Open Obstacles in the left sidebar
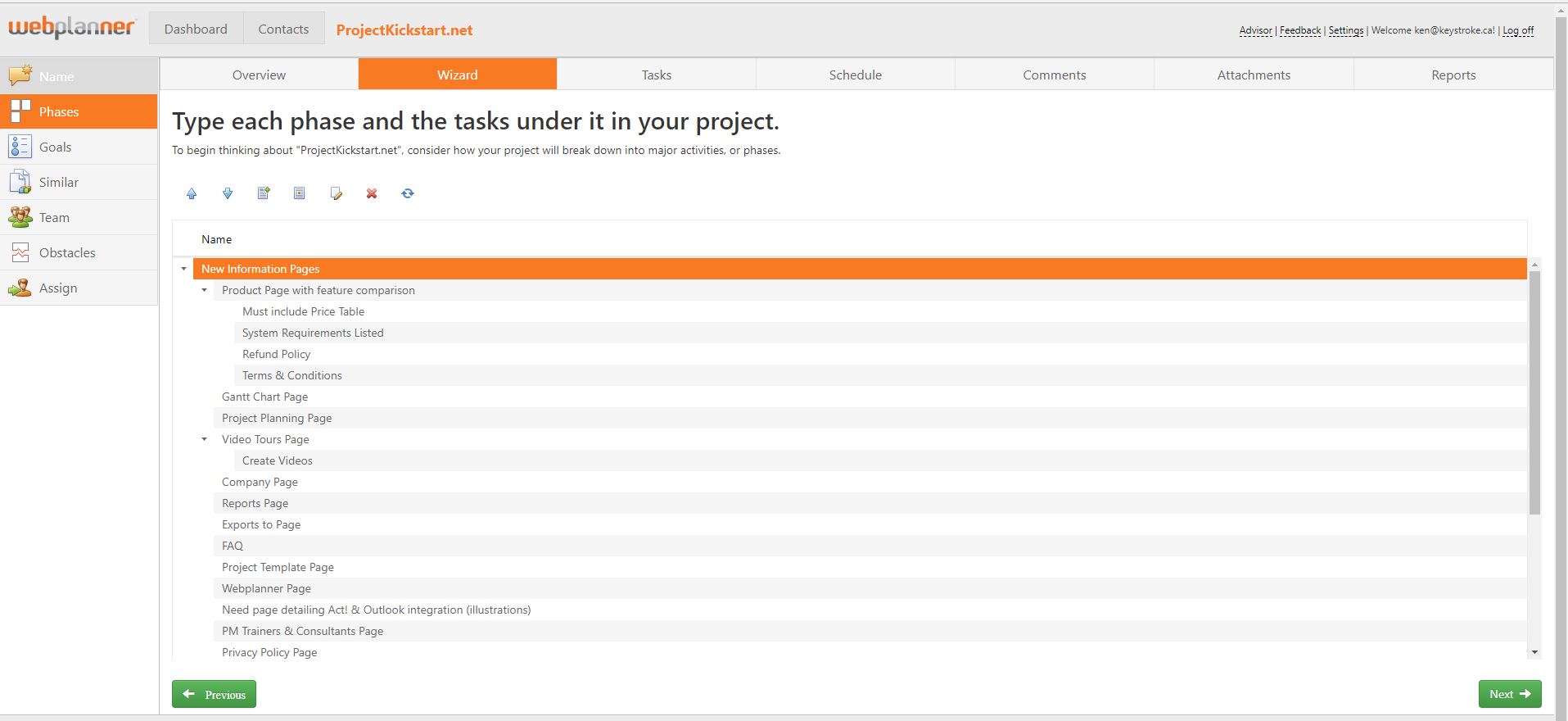The width and height of the screenshot is (1568, 721). (x=79, y=252)
